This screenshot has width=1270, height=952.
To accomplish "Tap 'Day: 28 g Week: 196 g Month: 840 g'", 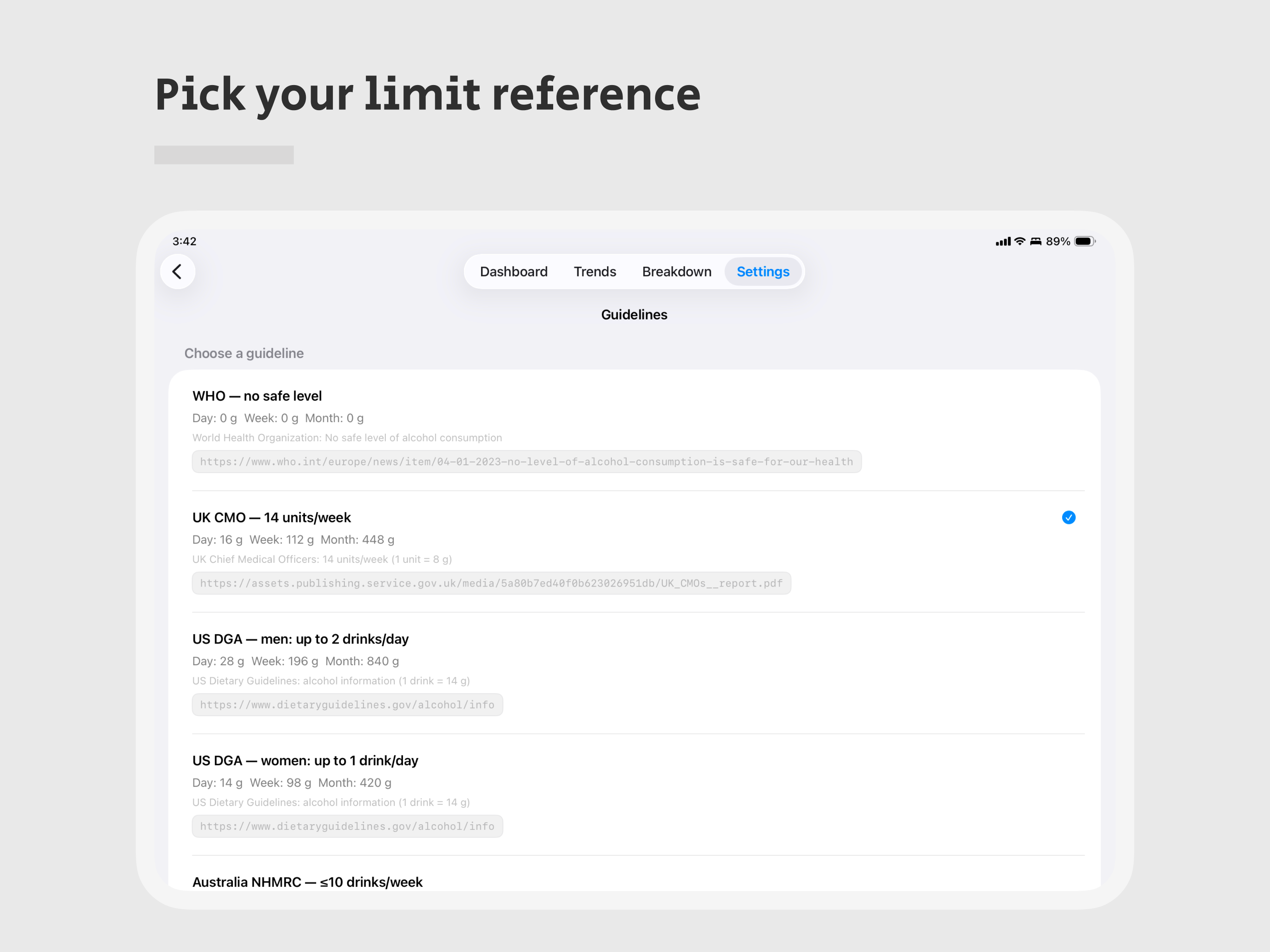I will pos(296,661).
